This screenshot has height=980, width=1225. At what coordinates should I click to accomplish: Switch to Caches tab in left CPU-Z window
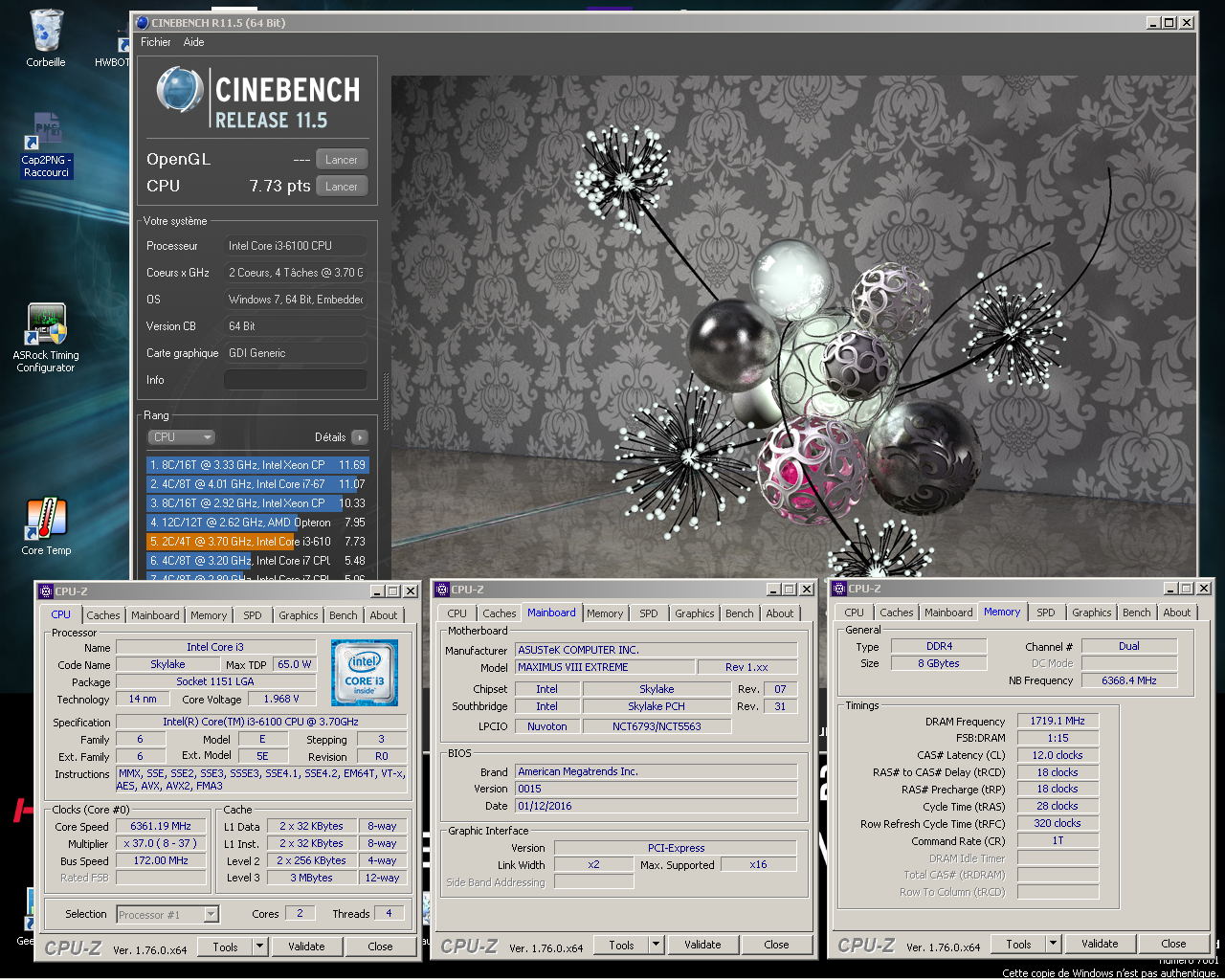click(x=103, y=615)
